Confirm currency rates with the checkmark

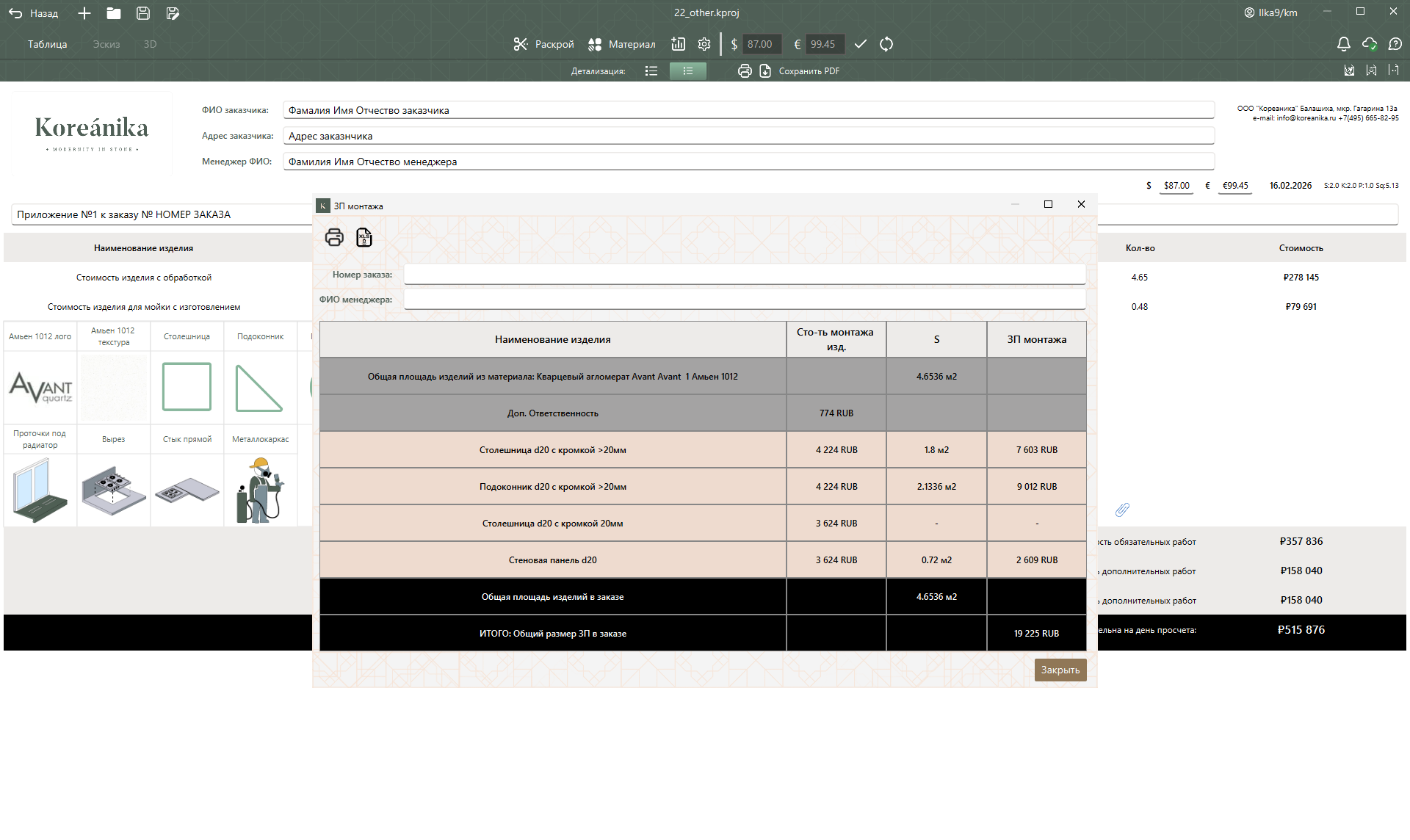coord(861,44)
